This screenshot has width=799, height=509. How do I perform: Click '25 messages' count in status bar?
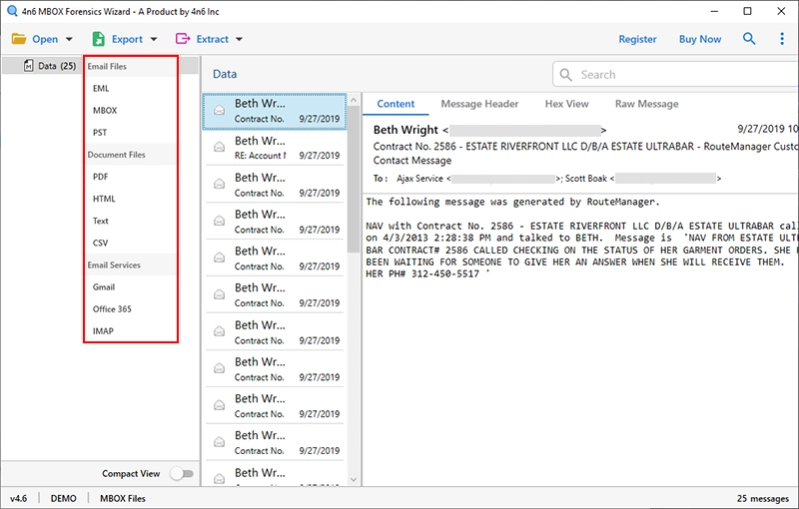(x=762, y=498)
